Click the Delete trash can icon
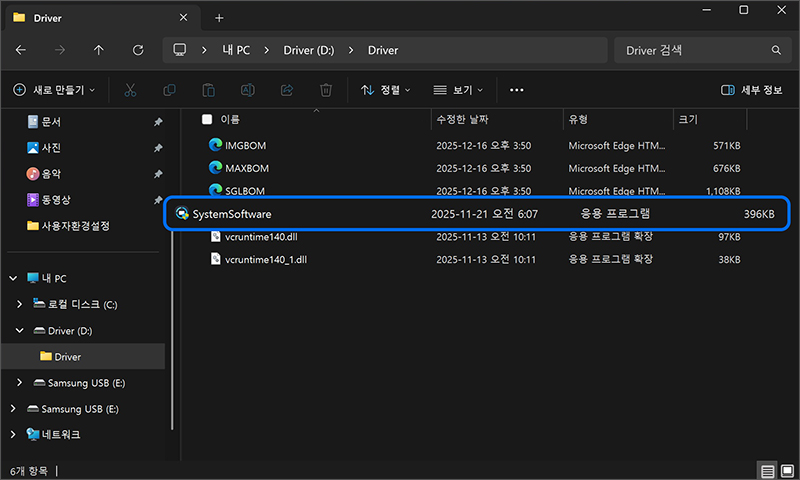Screen dimensions: 800x480 [x=326, y=90]
